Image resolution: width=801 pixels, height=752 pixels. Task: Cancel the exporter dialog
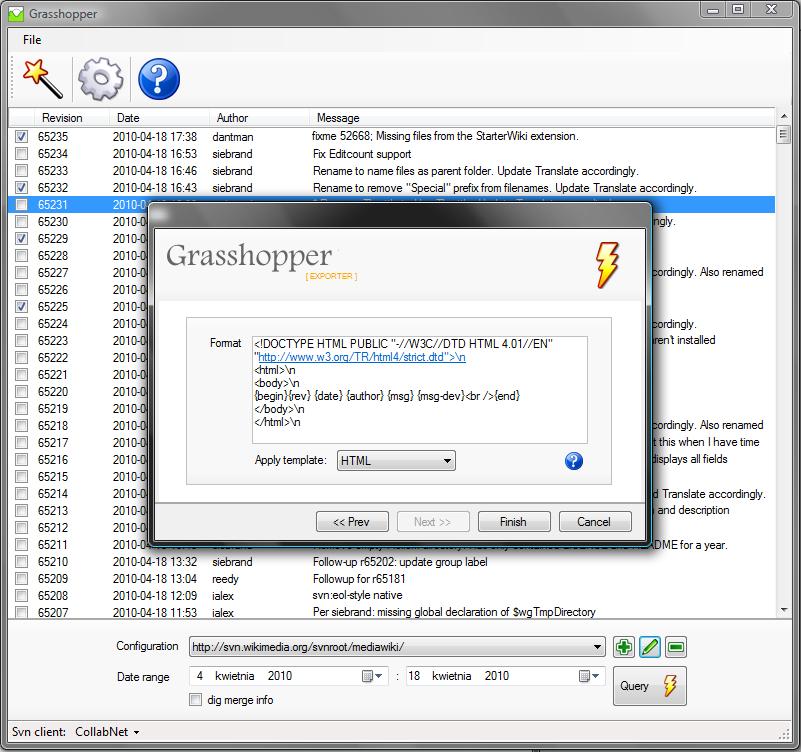[x=595, y=522]
